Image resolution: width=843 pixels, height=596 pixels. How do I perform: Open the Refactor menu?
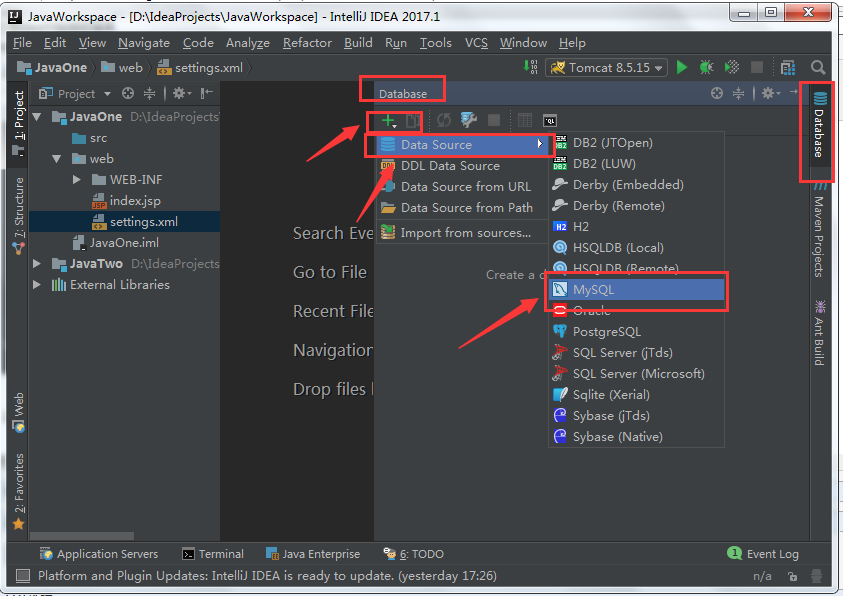coord(307,42)
